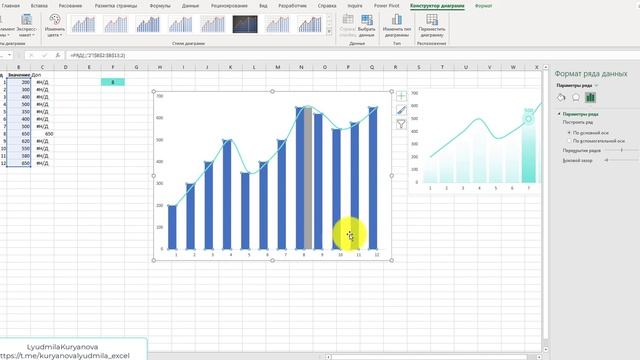
Task: Open the Конструктор диаграмм tab
Action: [437, 6]
